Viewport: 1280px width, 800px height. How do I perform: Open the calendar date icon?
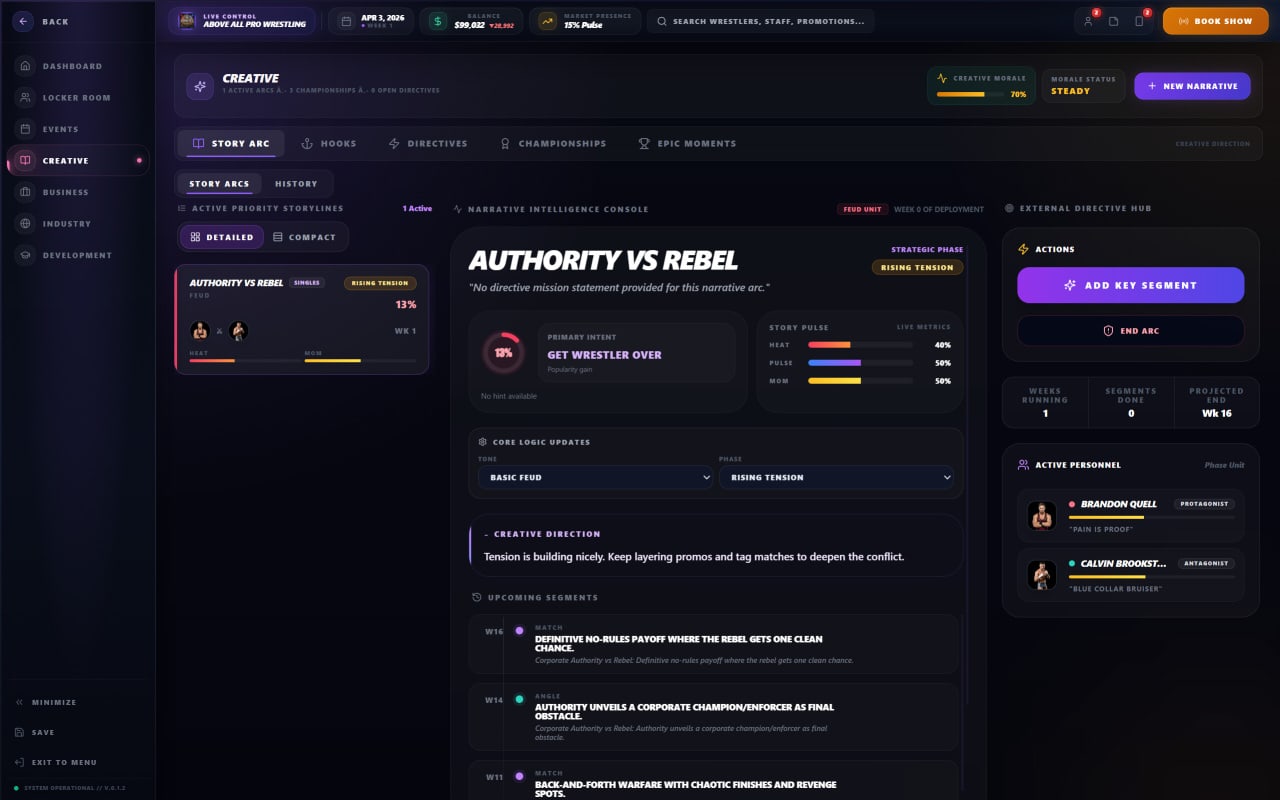coord(346,21)
